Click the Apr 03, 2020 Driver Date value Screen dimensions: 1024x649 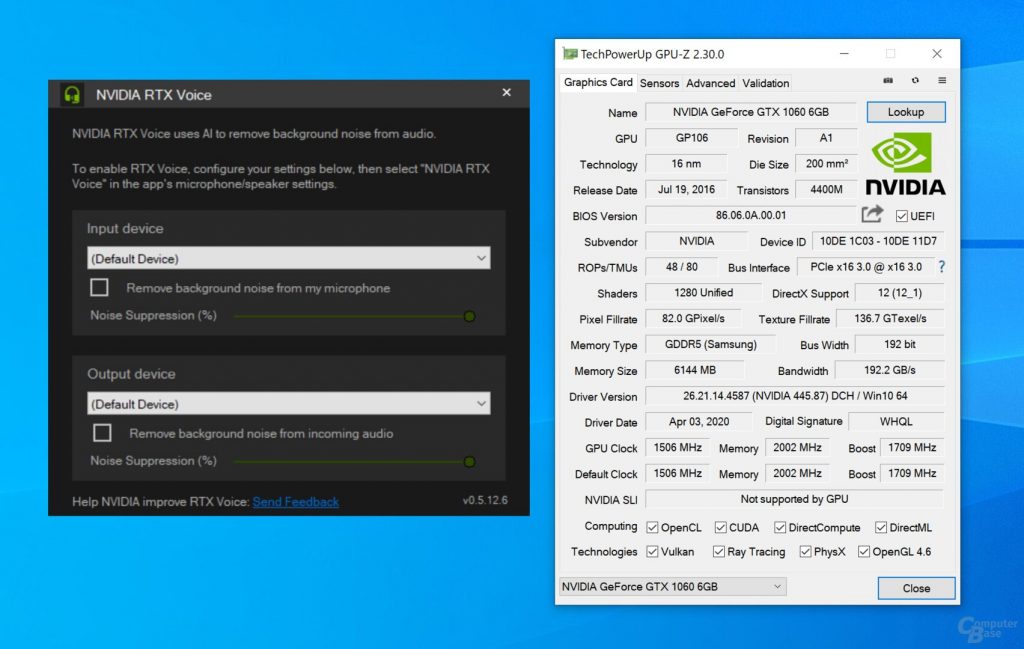tap(699, 421)
